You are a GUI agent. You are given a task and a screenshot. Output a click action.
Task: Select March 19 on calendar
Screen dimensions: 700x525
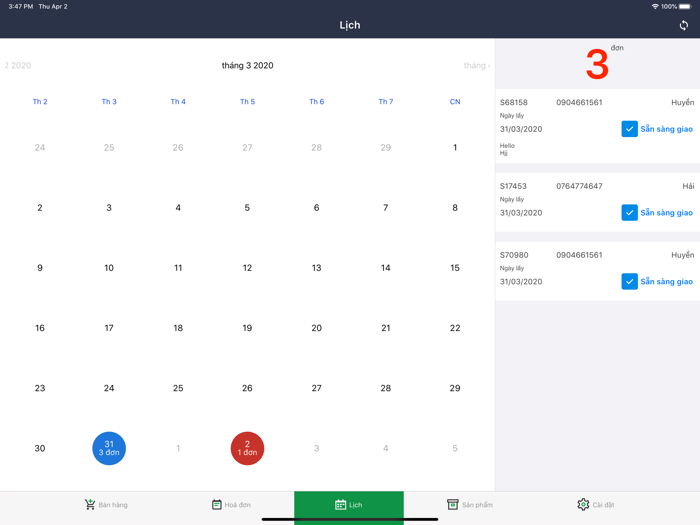[x=247, y=328]
